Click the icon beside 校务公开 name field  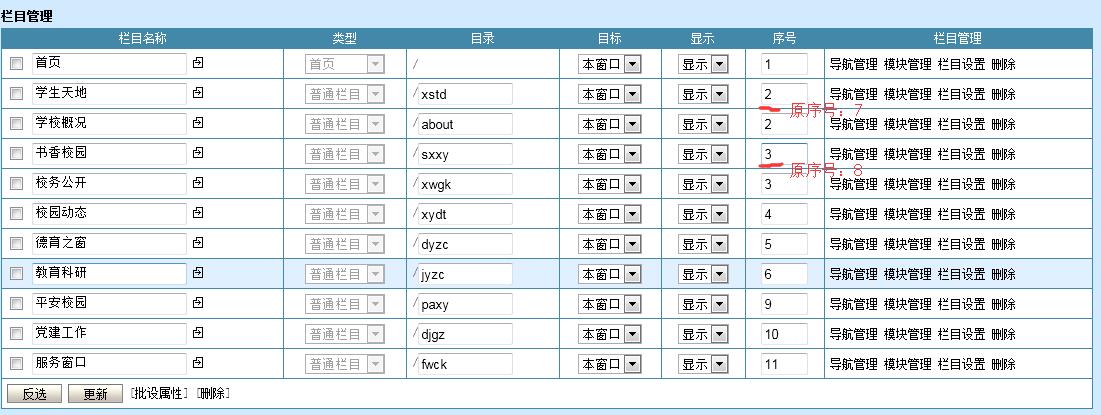click(198, 184)
